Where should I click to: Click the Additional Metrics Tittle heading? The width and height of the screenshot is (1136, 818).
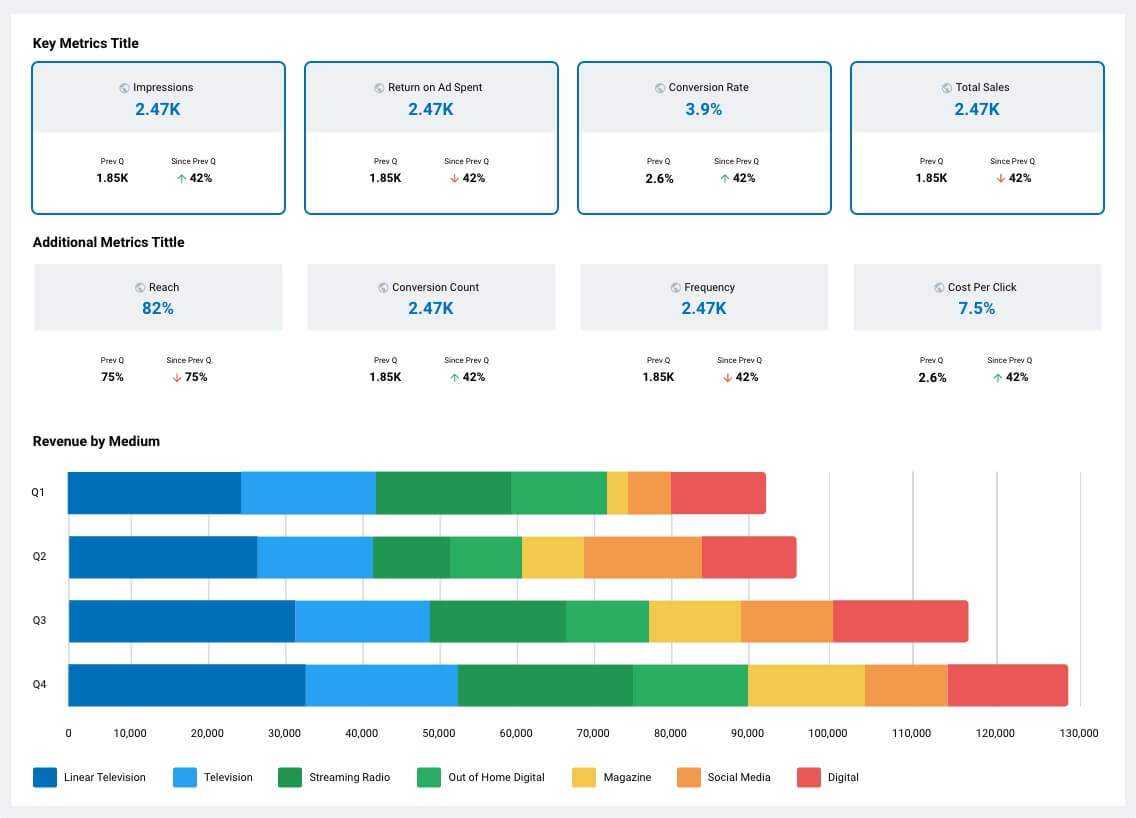coord(109,243)
